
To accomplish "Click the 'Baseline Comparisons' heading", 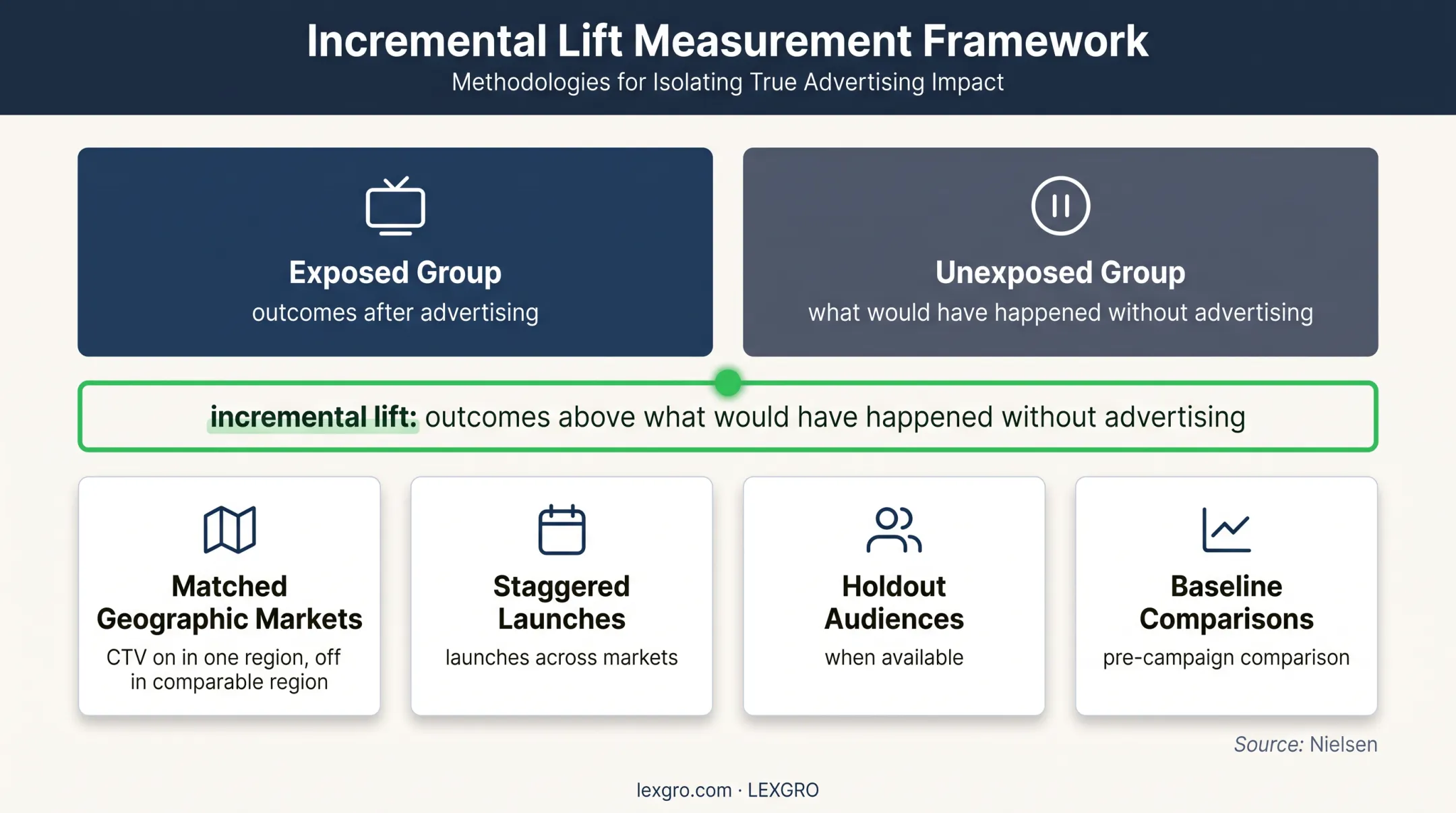I will pos(1226,603).
